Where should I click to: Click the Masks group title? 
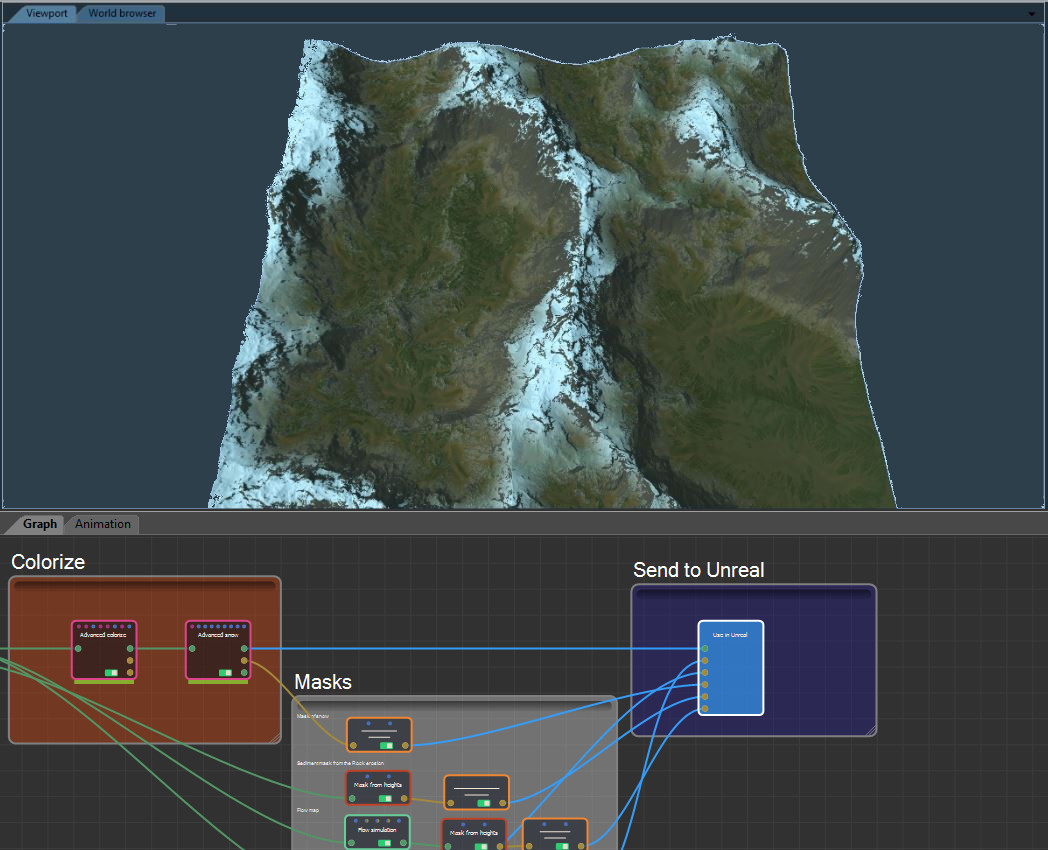point(321,682)
